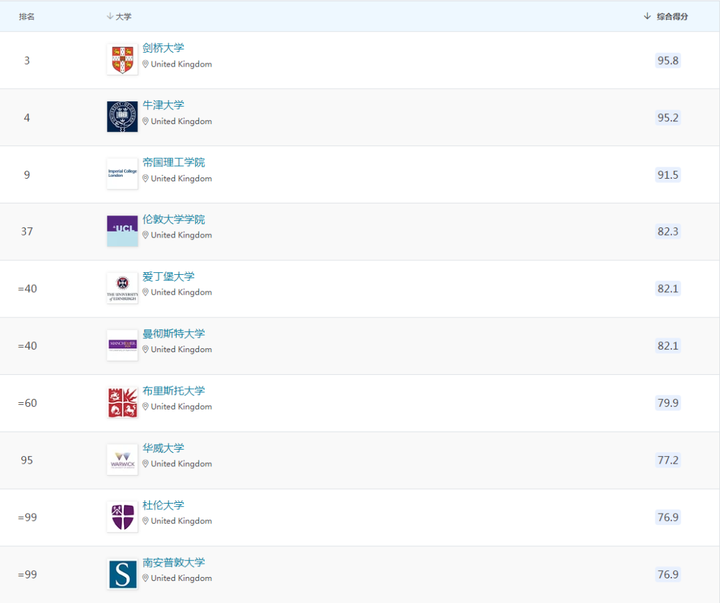Click location pin icon under 牛津大学
This screenshot has height=603, width=720.
coord(146,121)
